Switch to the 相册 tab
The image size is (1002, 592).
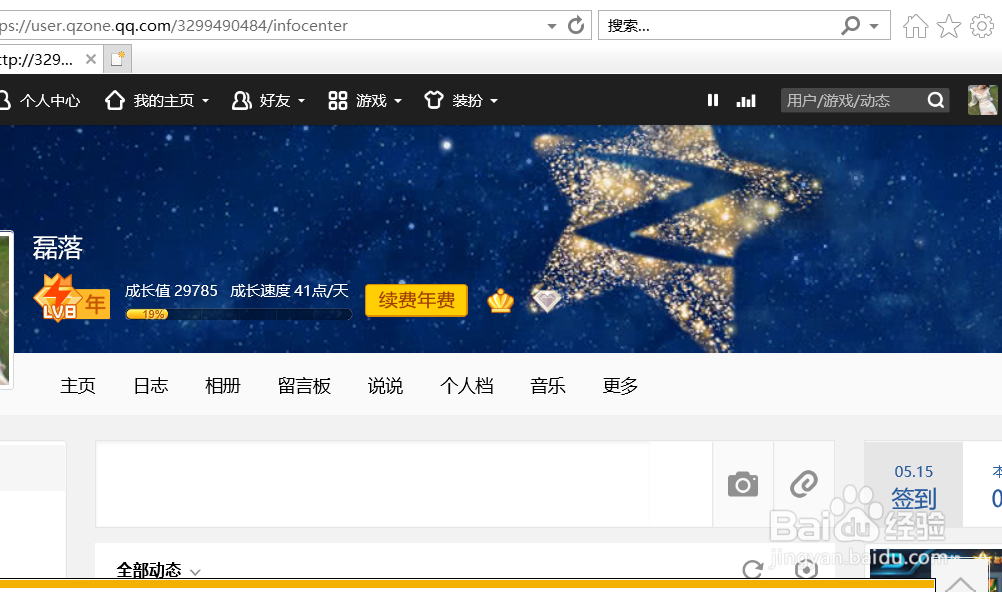pyautogui.click(x=222, y=385)
